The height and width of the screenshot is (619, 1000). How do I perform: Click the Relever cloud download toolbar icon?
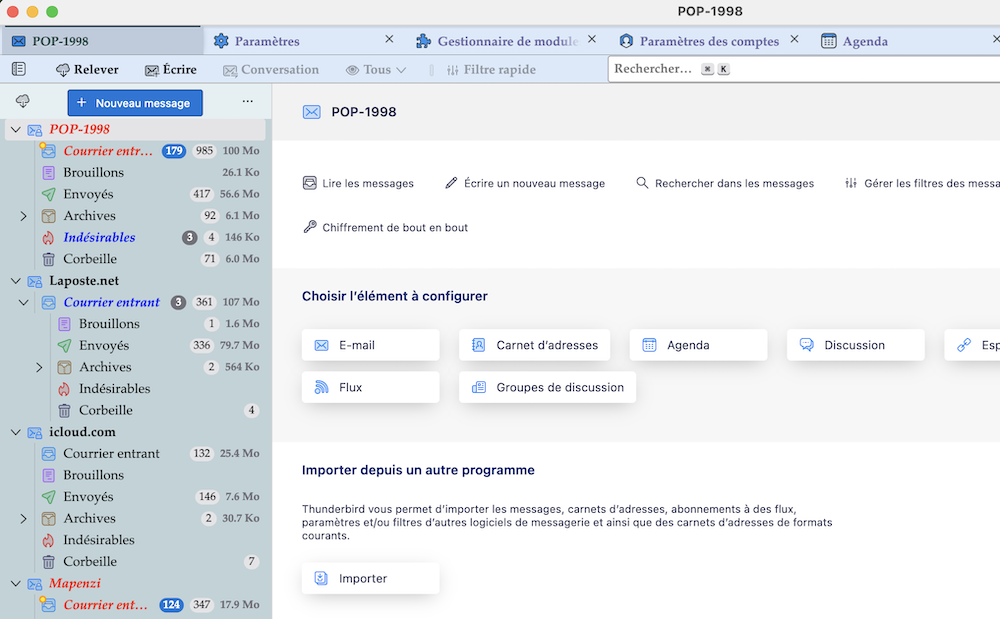click(x=62, y=70)
